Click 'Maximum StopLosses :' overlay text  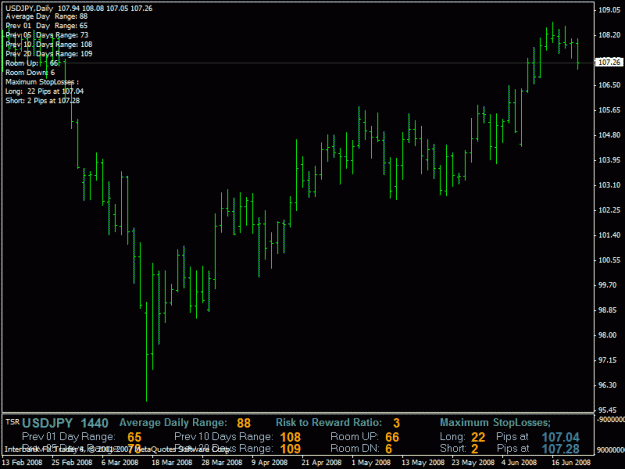coord(42,82)
